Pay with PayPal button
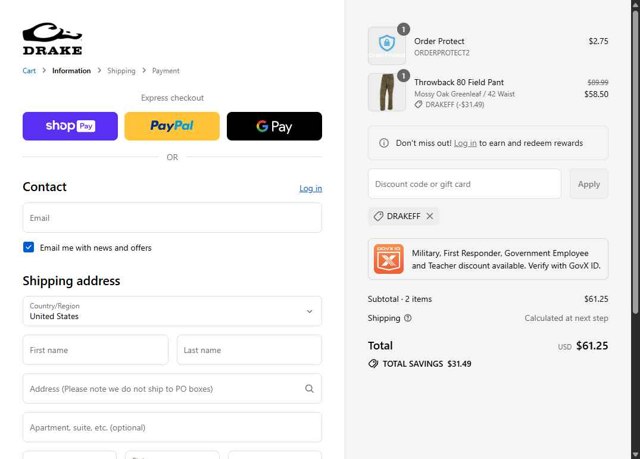This screenshot has width=640, height=459. point(172,126)
